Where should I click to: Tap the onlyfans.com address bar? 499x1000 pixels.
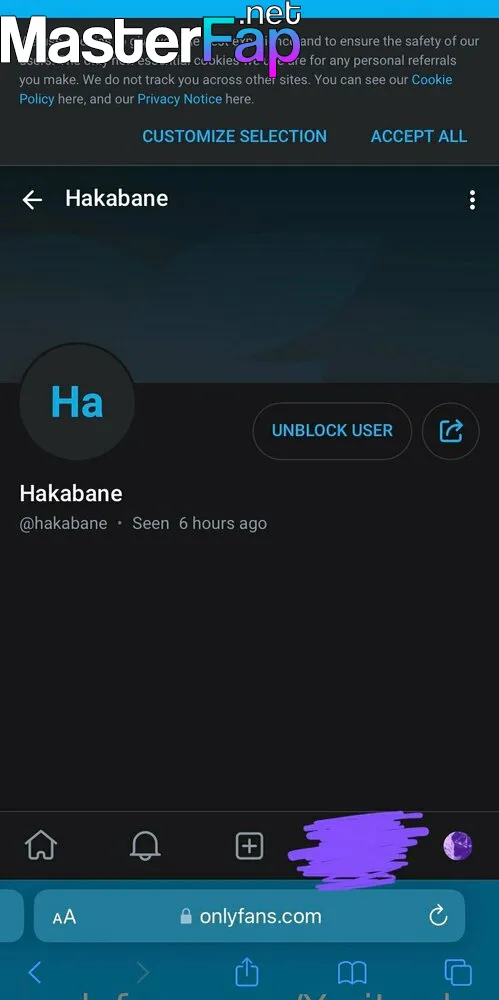tap(250, 916)
